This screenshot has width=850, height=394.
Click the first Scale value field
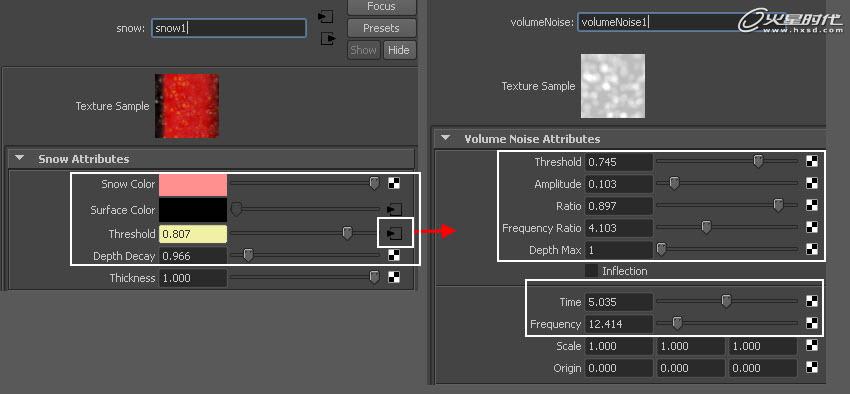(x=619, y=346)
